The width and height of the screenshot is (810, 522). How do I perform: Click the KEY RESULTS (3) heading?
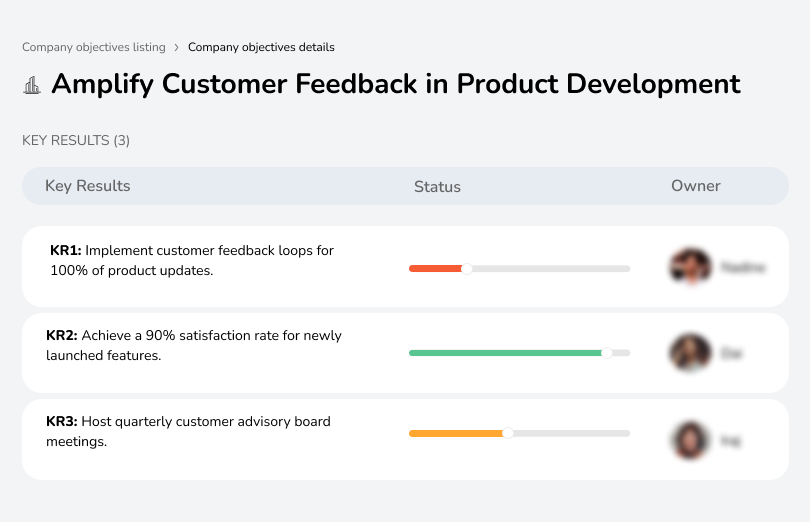point(76,141)
